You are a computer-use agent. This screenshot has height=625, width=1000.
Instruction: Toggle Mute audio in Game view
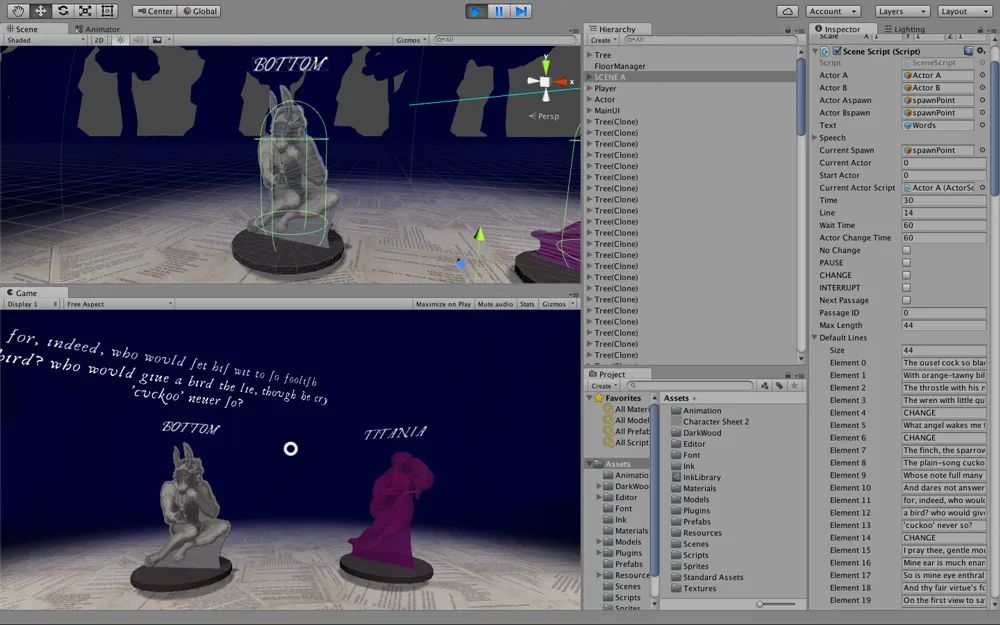coord(495,304)
